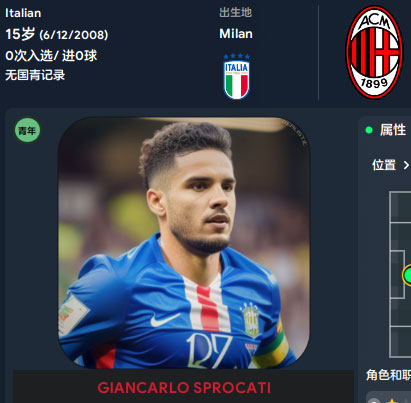Click the four stars above Italia badge
Image resolution: width=411 pixels, height=403 pixels.
coord(237,56)
